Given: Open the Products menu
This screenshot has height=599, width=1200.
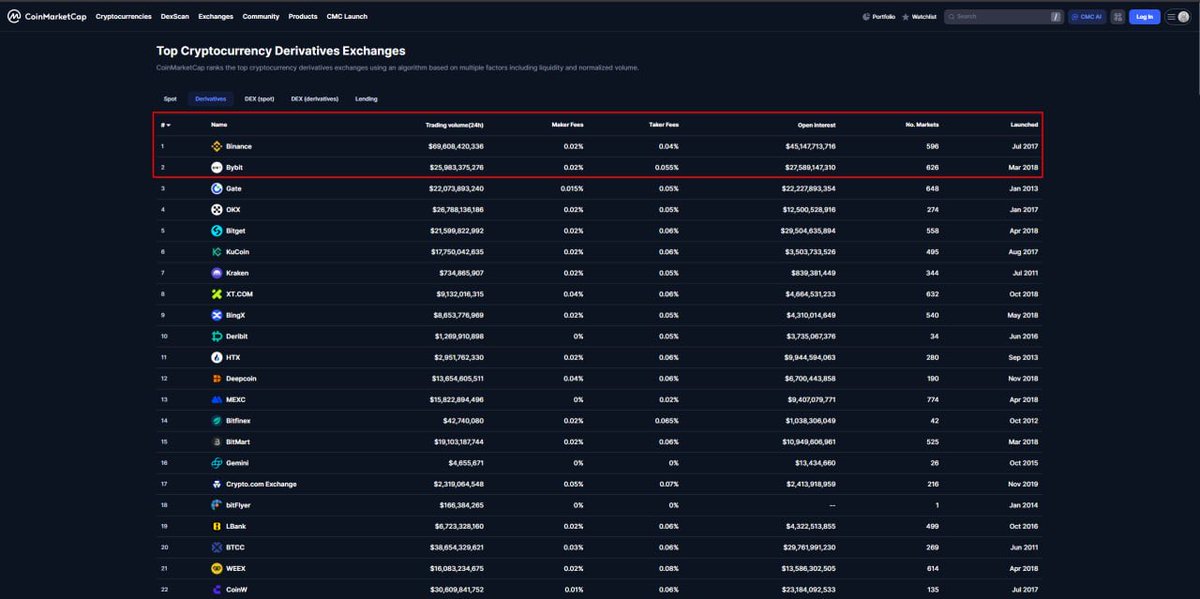Looking at the screenshot, I should point(303,17).
